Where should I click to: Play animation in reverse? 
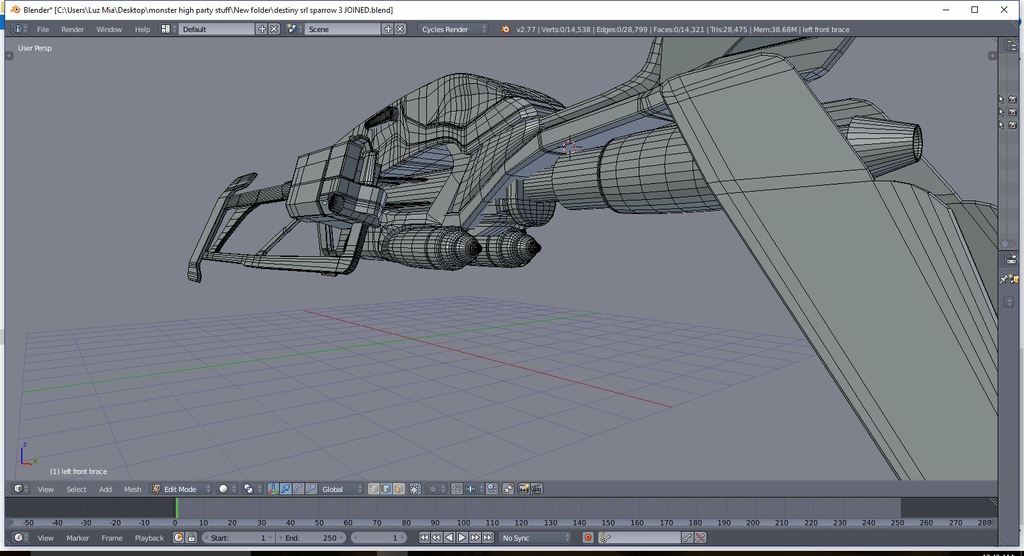(449, 538)
